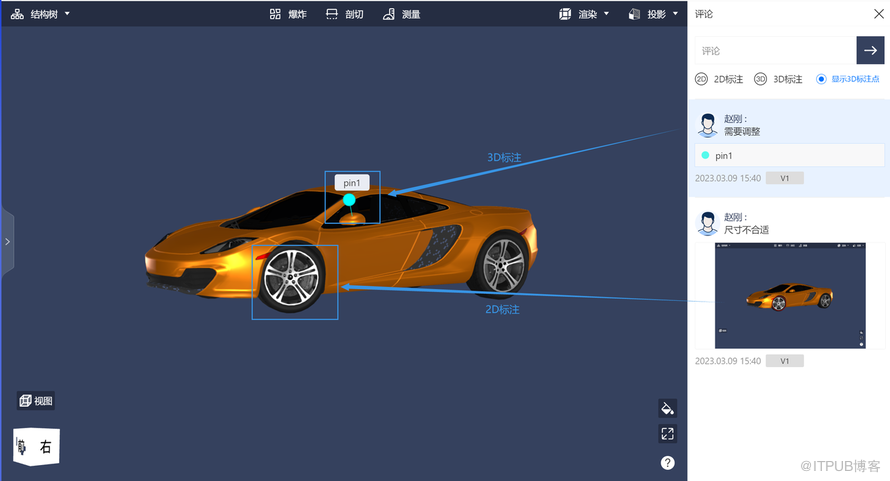The width and height of the screenshot is (890, 481).
Task: Expand the collapsed left side panel arrow
Action: click(7, 241)
